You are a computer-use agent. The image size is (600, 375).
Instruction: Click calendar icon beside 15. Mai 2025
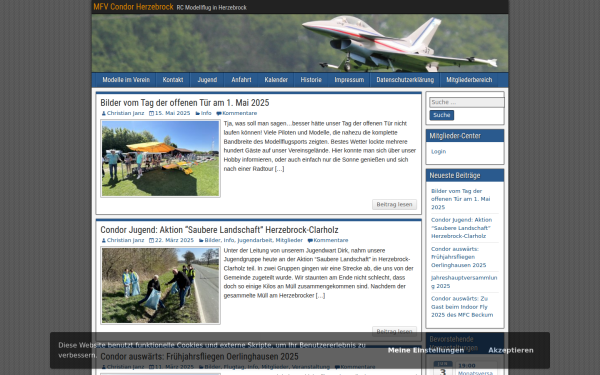point(151,113)
